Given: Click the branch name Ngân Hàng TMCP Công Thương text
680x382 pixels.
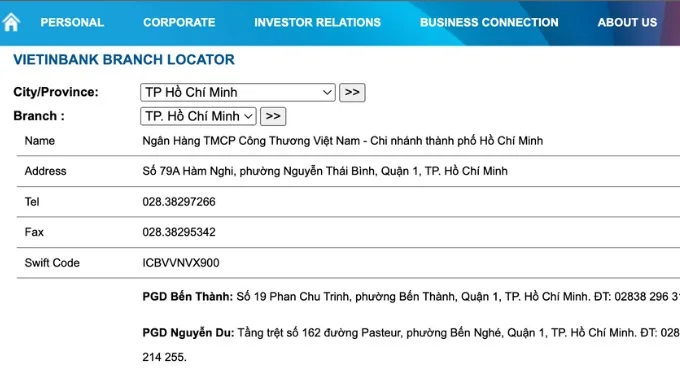Looking at the screenshot, I should (343, 141).
